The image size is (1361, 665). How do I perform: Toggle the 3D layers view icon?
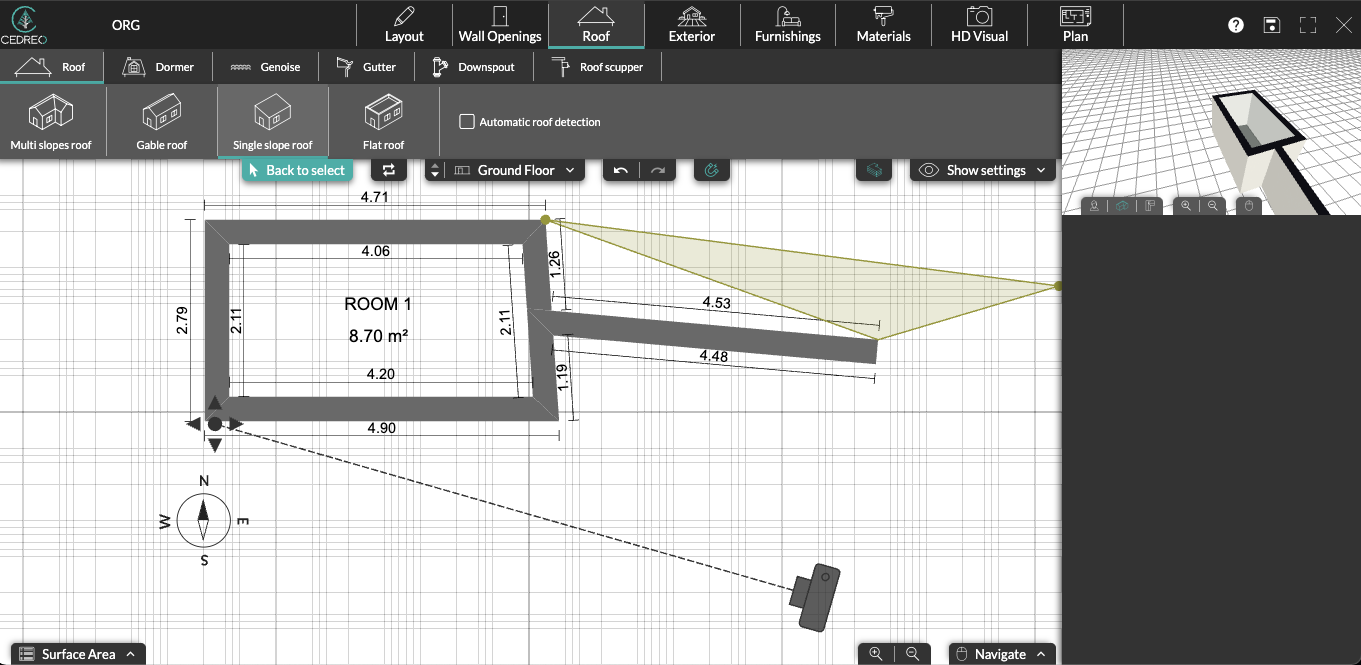874,170
